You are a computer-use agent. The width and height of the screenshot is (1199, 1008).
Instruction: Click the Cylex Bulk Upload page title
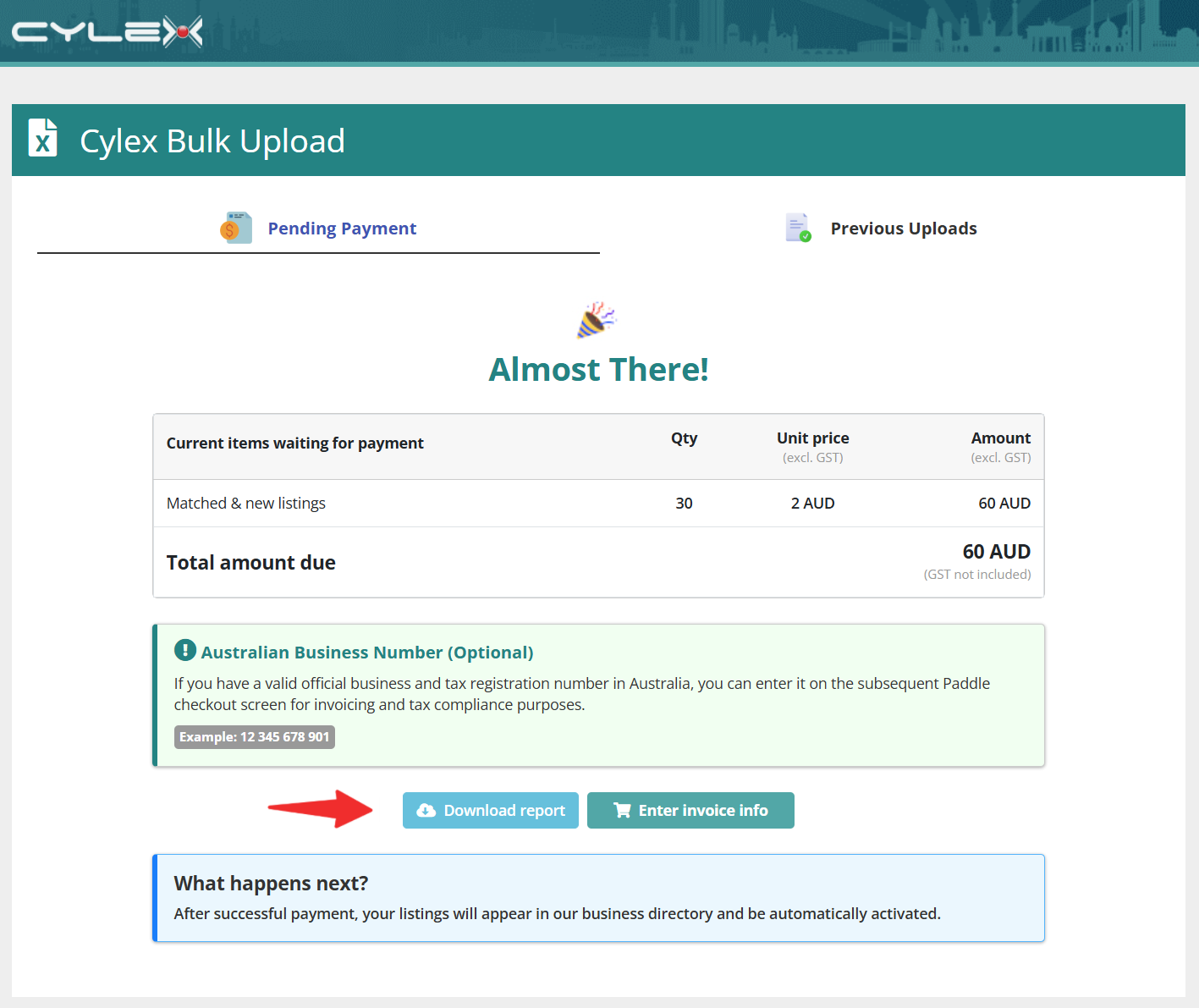point(212,140)
